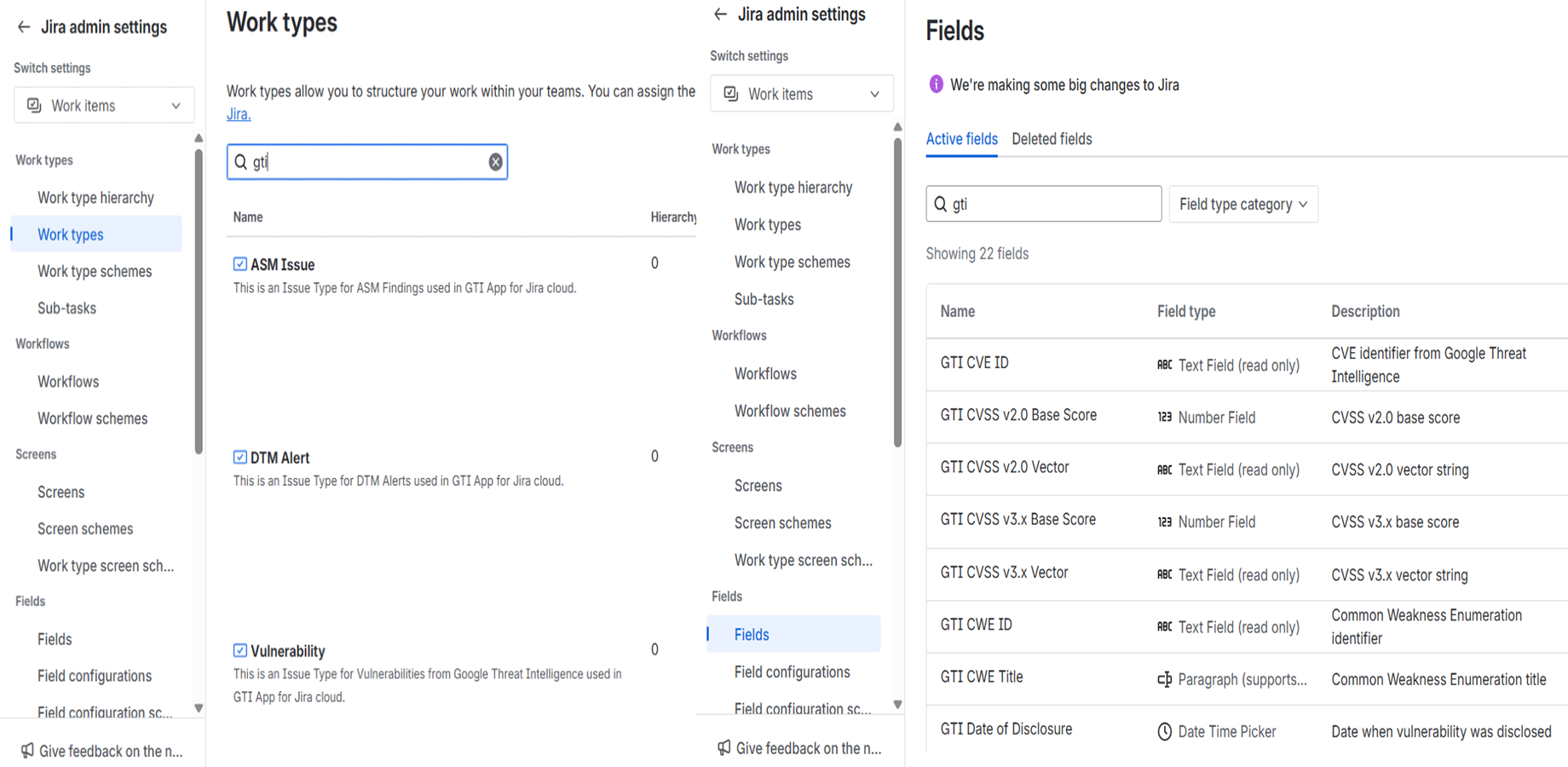Open the Work items settings switcher dropdown
Screen dimensions: 1568x767
[103, 105]
